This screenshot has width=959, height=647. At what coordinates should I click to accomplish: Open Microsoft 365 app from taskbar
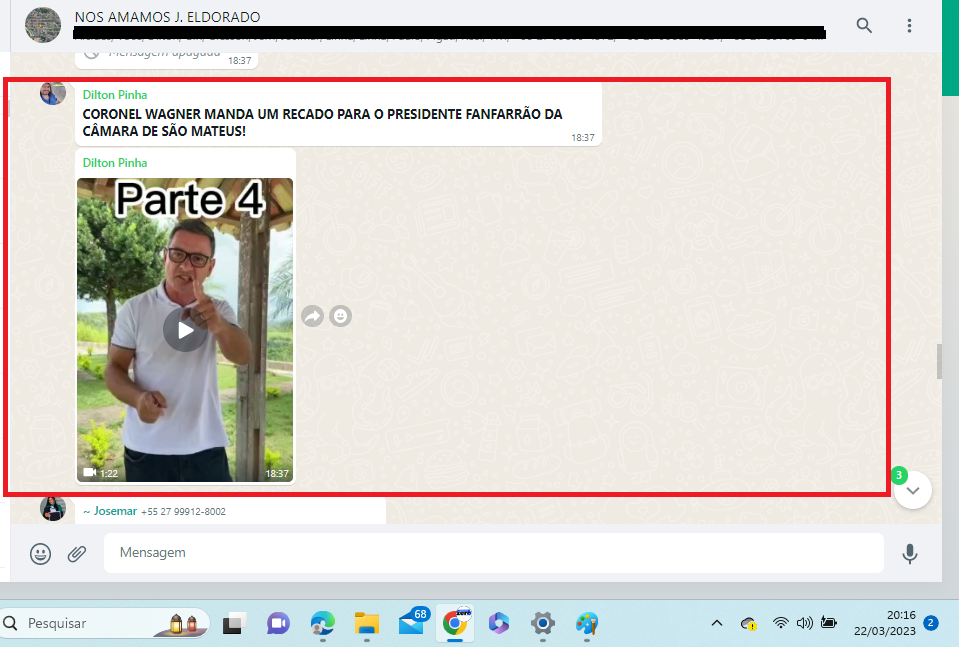click(498, 624)
